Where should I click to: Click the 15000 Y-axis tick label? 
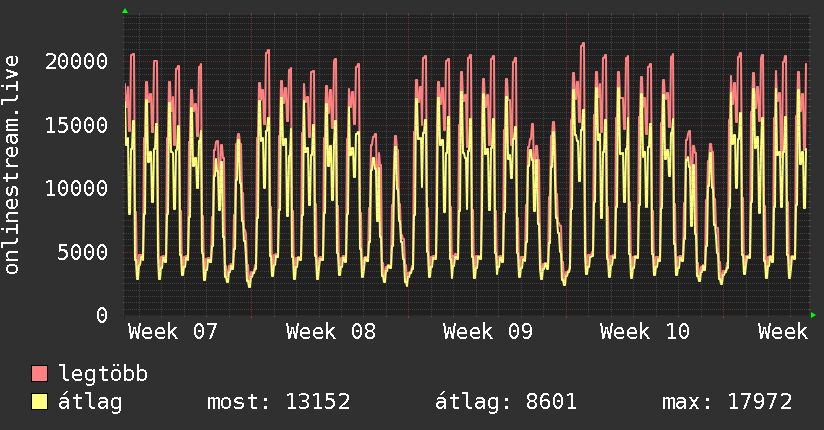coord(77,125)
